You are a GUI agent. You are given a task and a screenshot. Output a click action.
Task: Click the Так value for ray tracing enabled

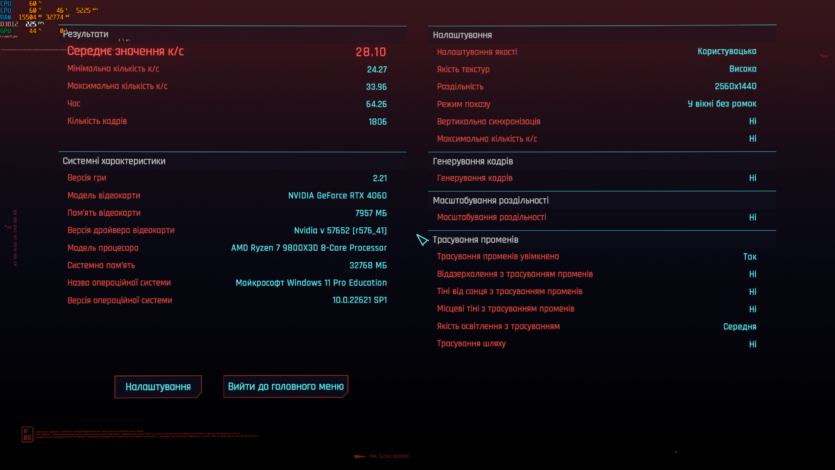point(750,257)
